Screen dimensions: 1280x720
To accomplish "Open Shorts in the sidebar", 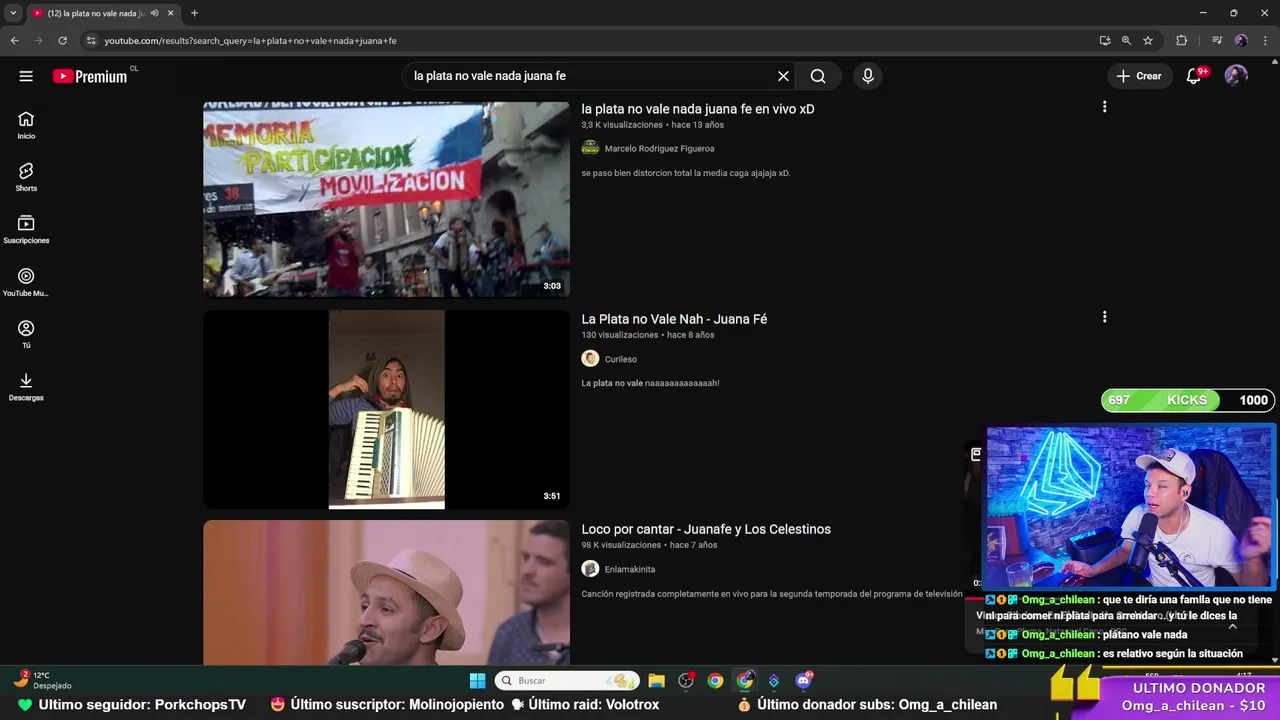I will (x=26, y=177).
